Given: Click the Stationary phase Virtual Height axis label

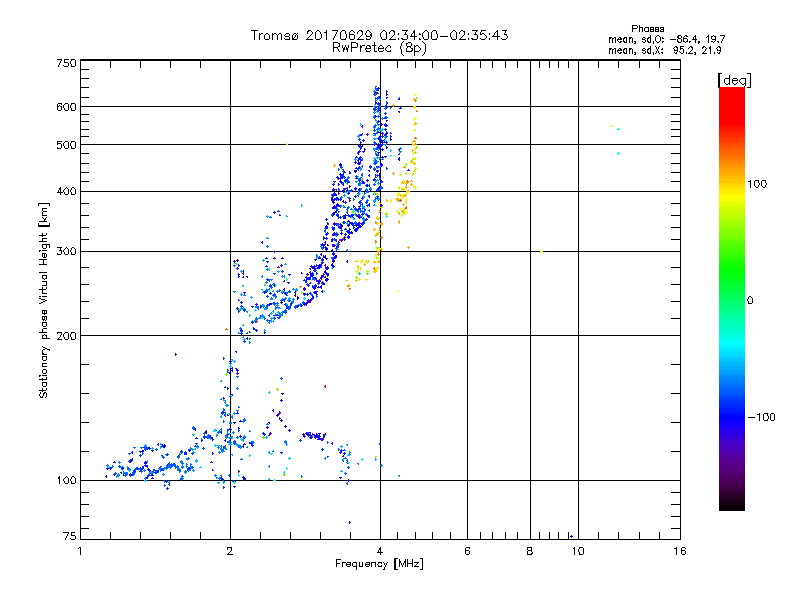Looking at the screenshot, I should coord(44,300).
